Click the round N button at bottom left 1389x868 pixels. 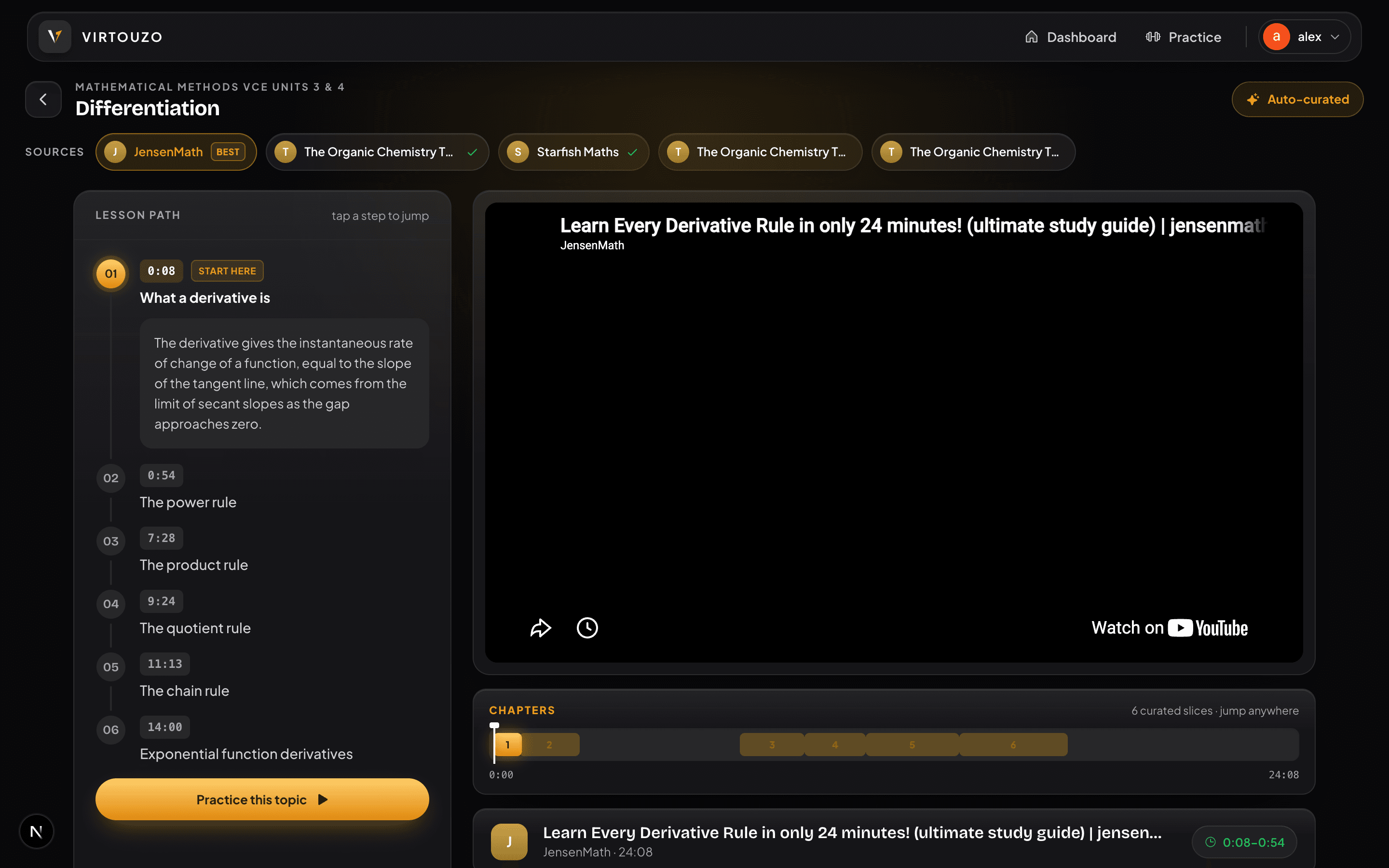coord(36,831)
